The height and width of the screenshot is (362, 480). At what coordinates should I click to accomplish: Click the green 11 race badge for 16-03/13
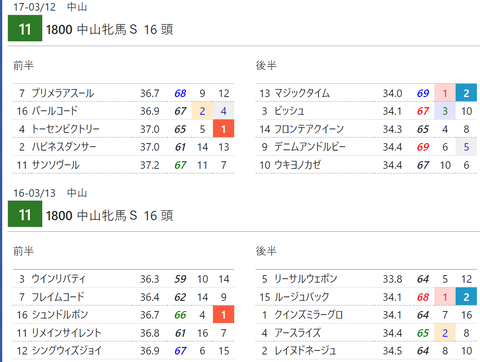(25, 214)
